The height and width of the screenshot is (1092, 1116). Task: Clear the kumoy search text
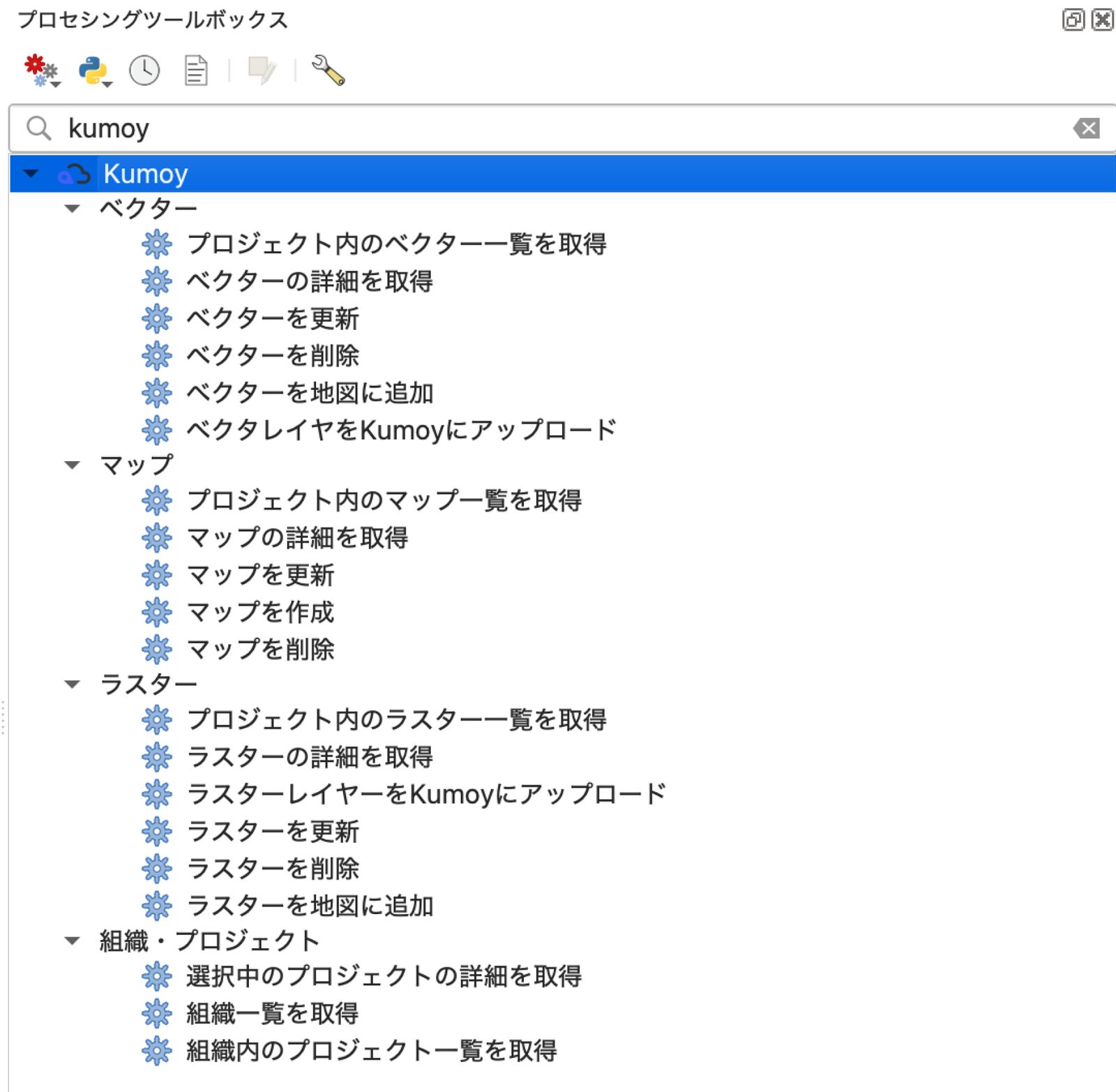(x=1086, y=128)
